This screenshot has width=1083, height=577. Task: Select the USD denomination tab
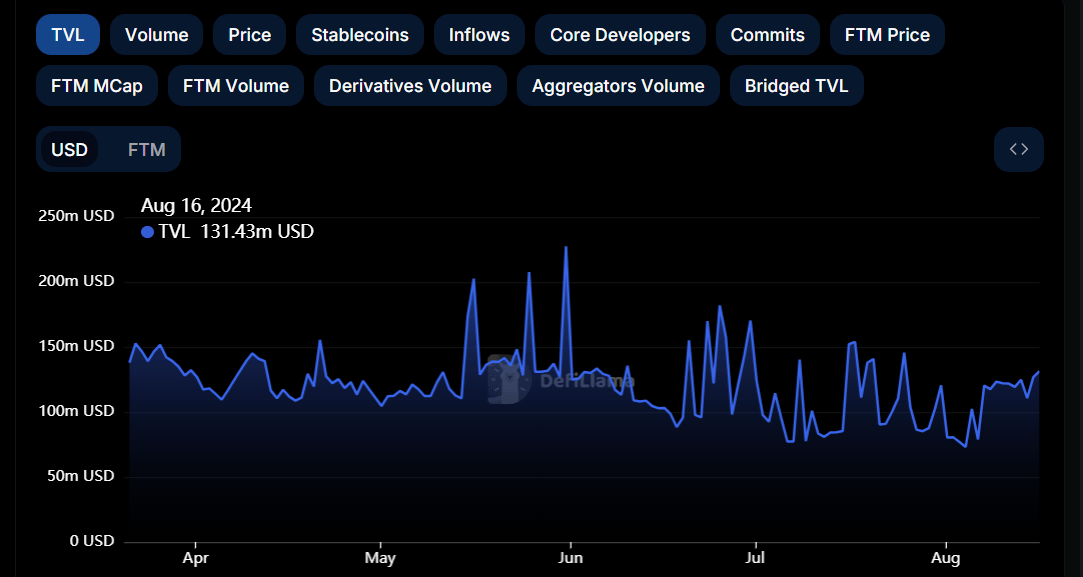pyautogui.click(x=70, y=150)
